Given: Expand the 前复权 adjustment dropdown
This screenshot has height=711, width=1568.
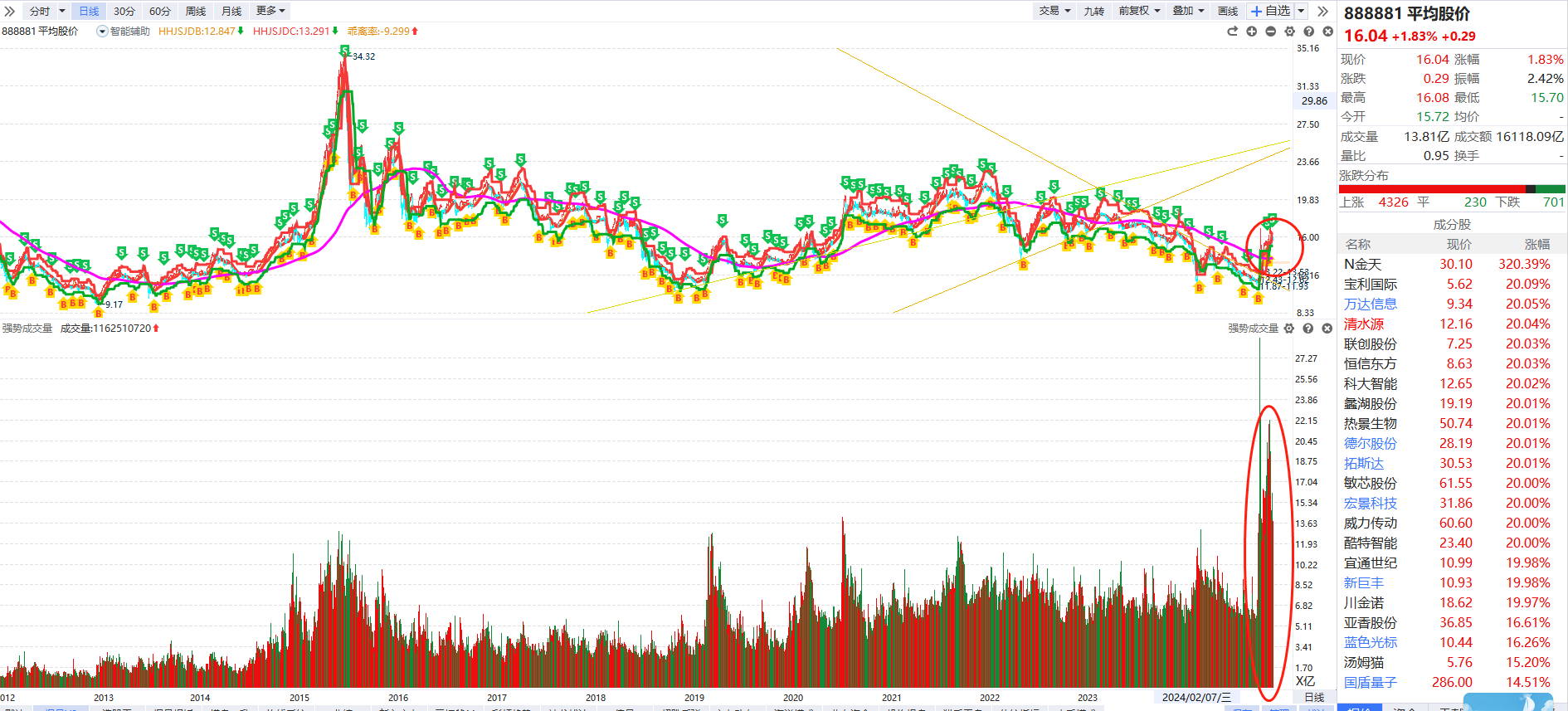Looking at the screenshot, I should pyautogui.click(x=1138, y=11).
